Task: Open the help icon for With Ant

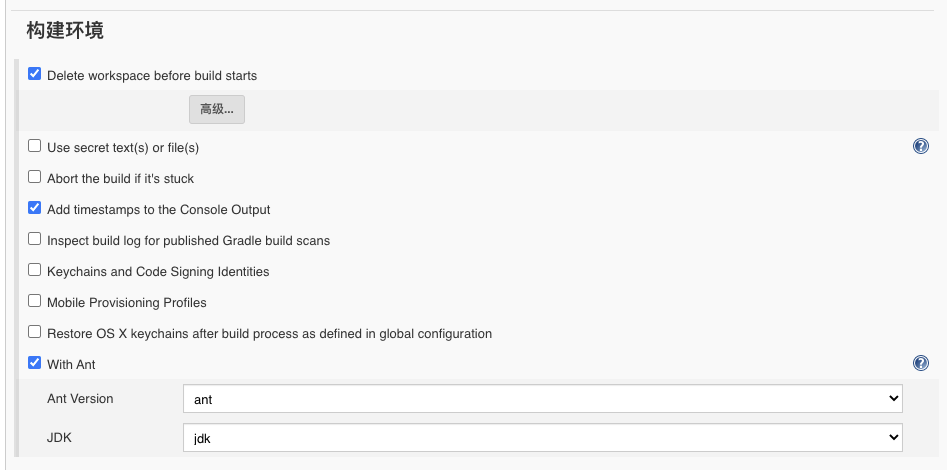Action: pyautogui.click(x=920, y=363)
